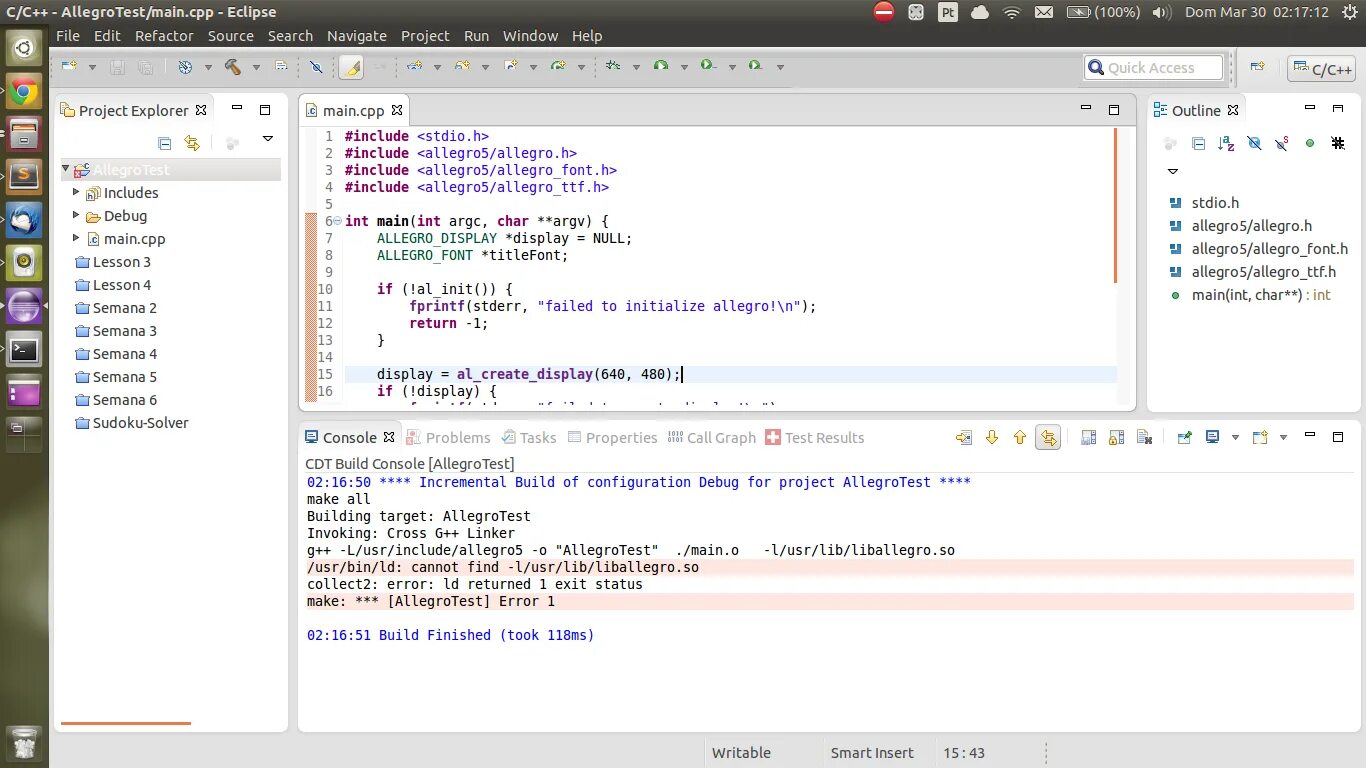Click inside the Quick Access field
This screenshot has height=768, width=1366.
(x=1153, y=67)
